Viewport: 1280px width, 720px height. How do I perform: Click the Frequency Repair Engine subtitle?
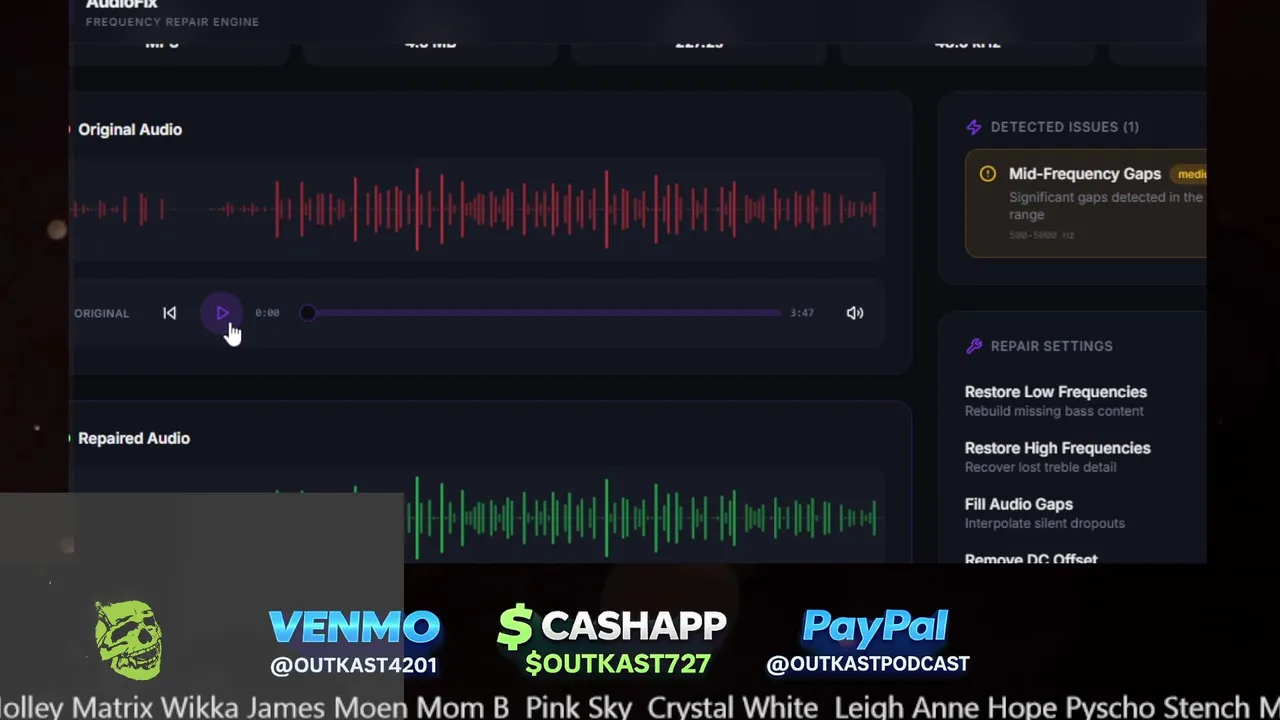(172, 22)
